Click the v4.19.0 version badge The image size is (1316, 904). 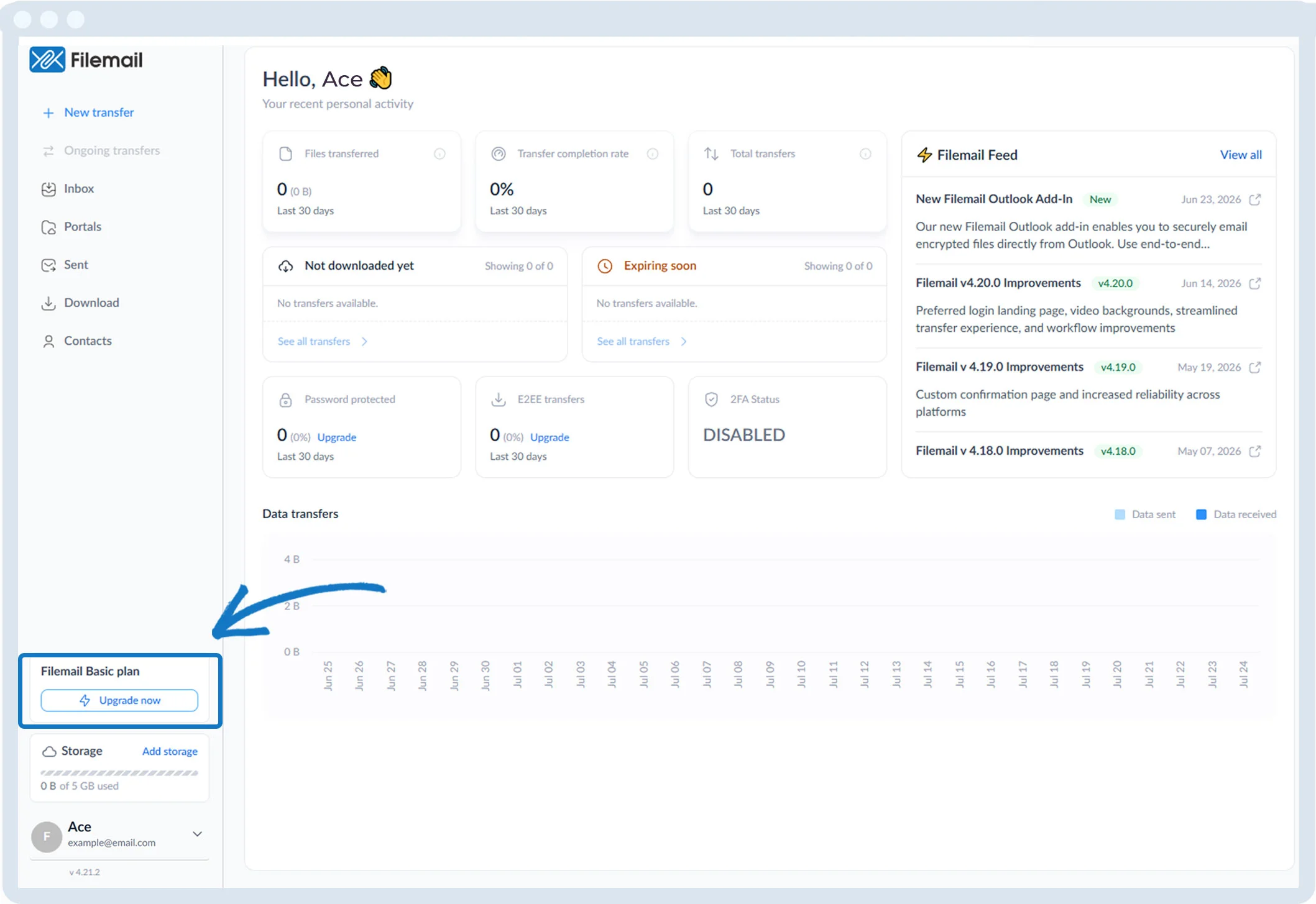tap(1118, 367)
